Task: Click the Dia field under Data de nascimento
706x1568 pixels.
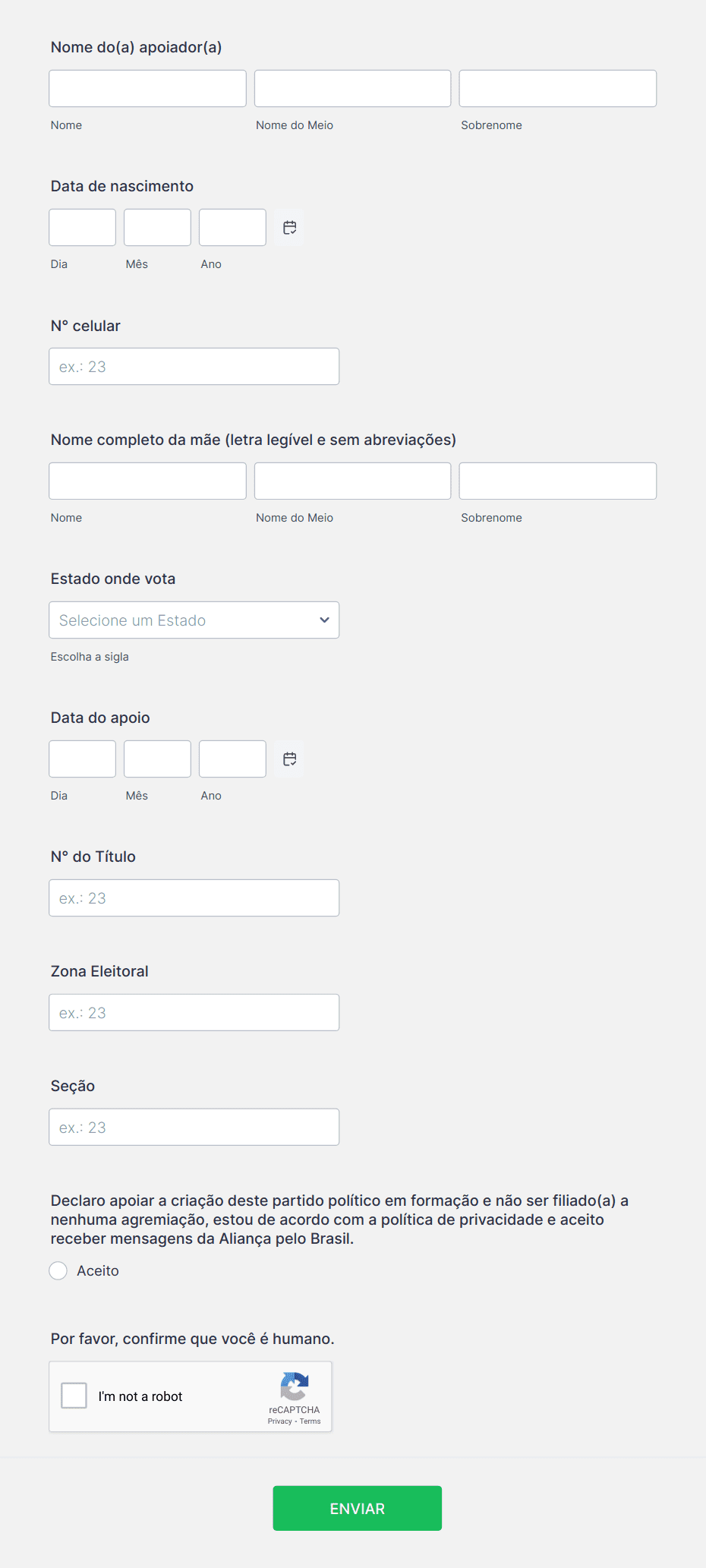Action: click(83, 228)
